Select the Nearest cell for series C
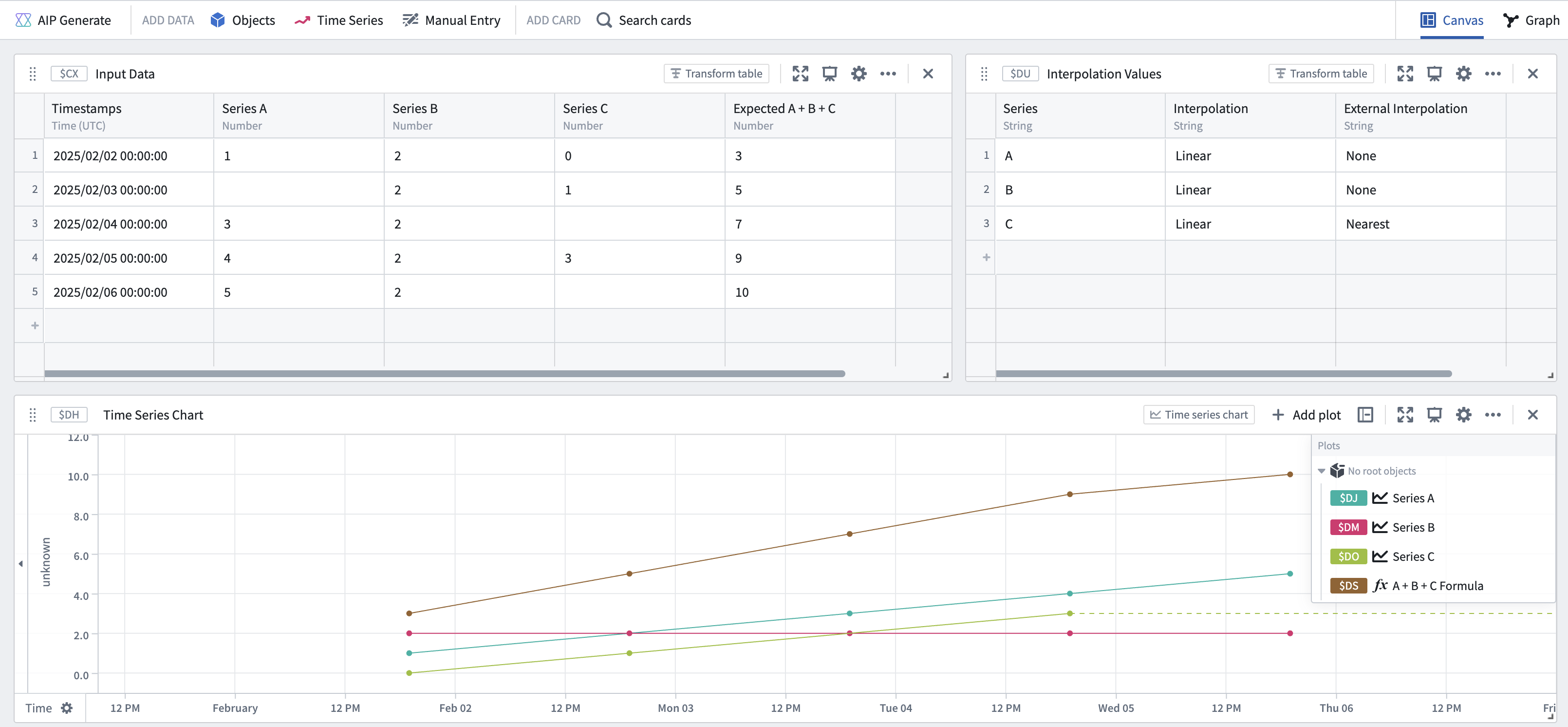This screenshot has width=1568, height=727. pyautogui.click(x=1420, y=224)
